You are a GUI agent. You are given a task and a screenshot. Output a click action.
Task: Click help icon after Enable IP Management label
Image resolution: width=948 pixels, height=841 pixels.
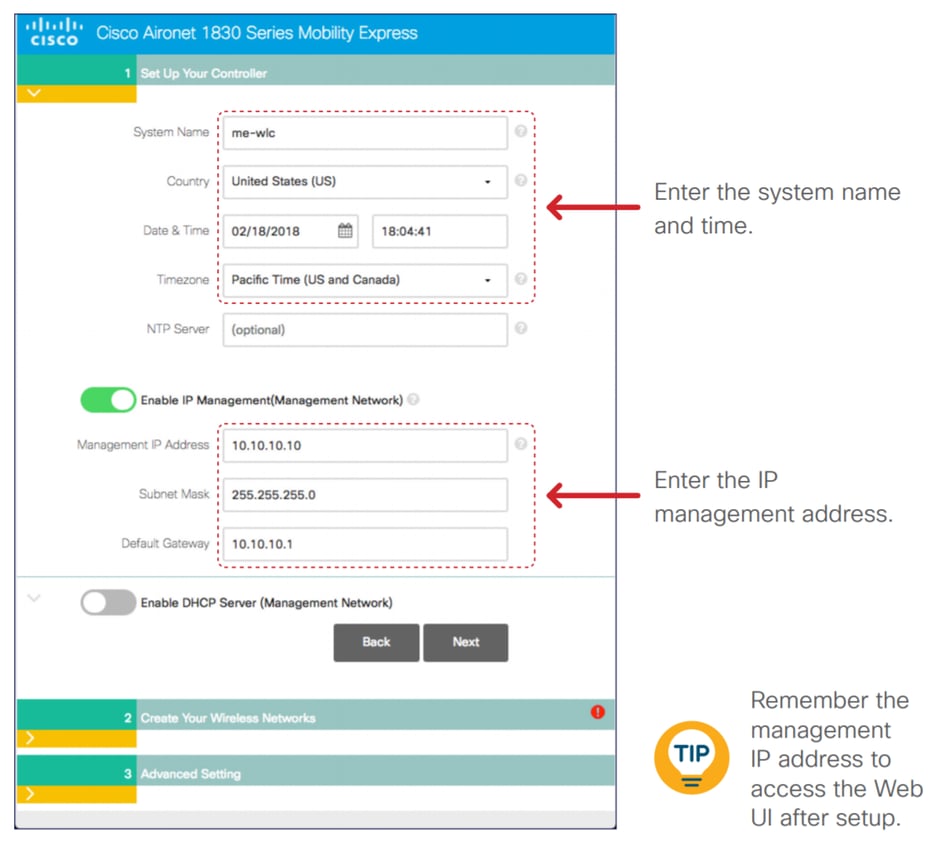tap(413, 400)
